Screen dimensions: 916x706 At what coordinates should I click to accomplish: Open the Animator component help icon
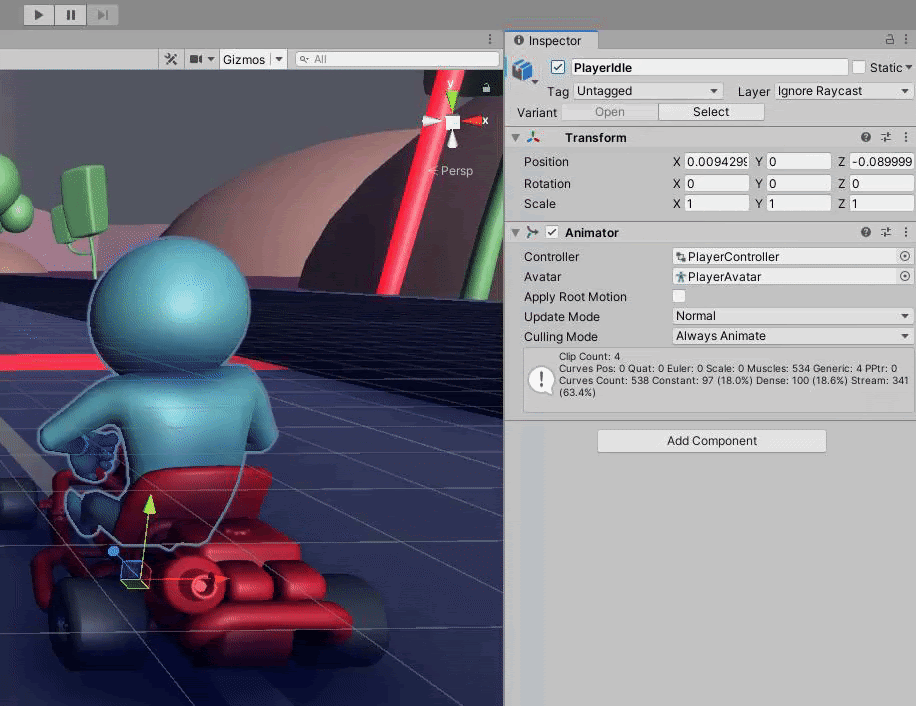(x=866, y=232)
